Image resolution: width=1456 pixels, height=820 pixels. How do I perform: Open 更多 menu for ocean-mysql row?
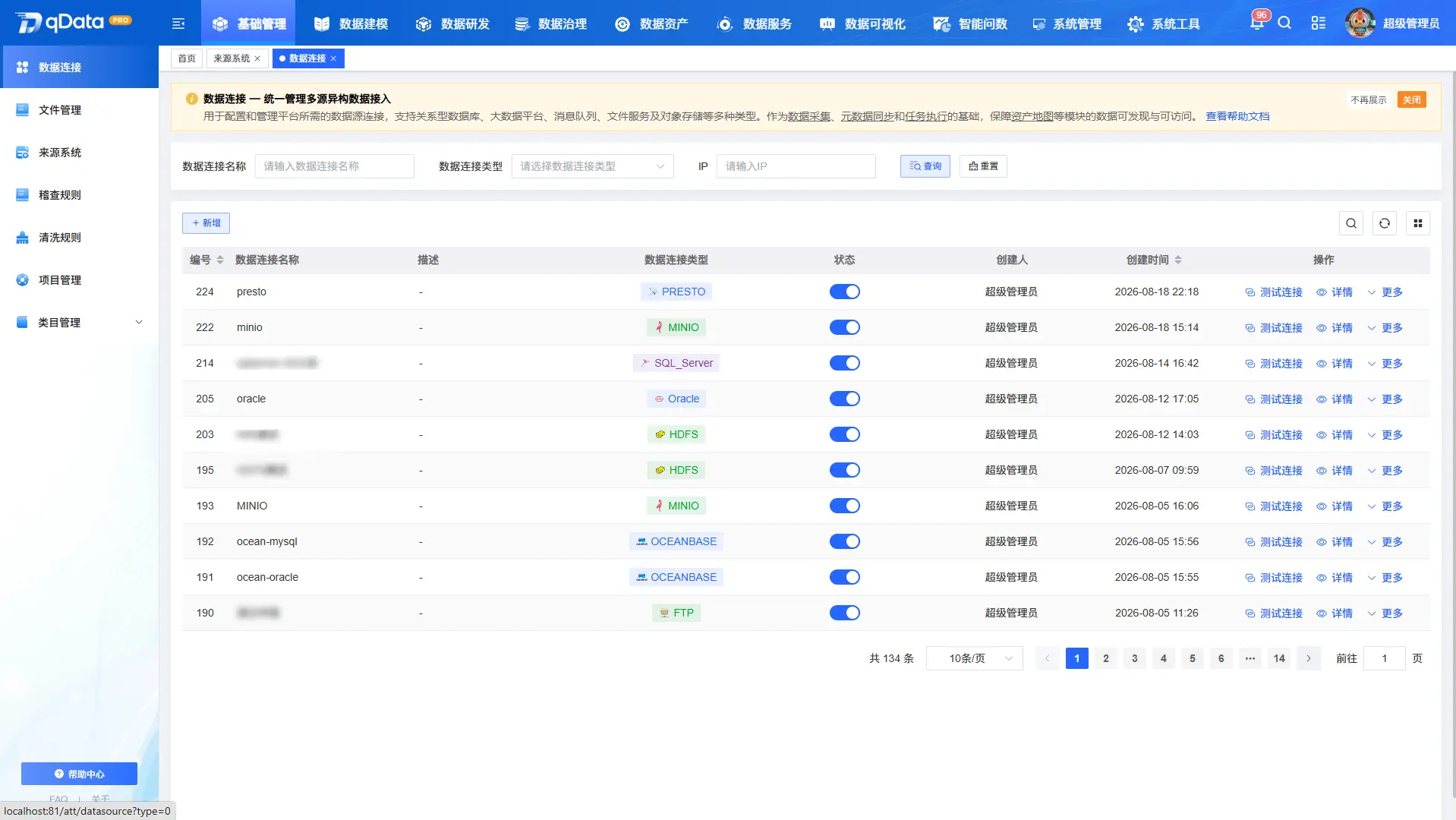1385,542
